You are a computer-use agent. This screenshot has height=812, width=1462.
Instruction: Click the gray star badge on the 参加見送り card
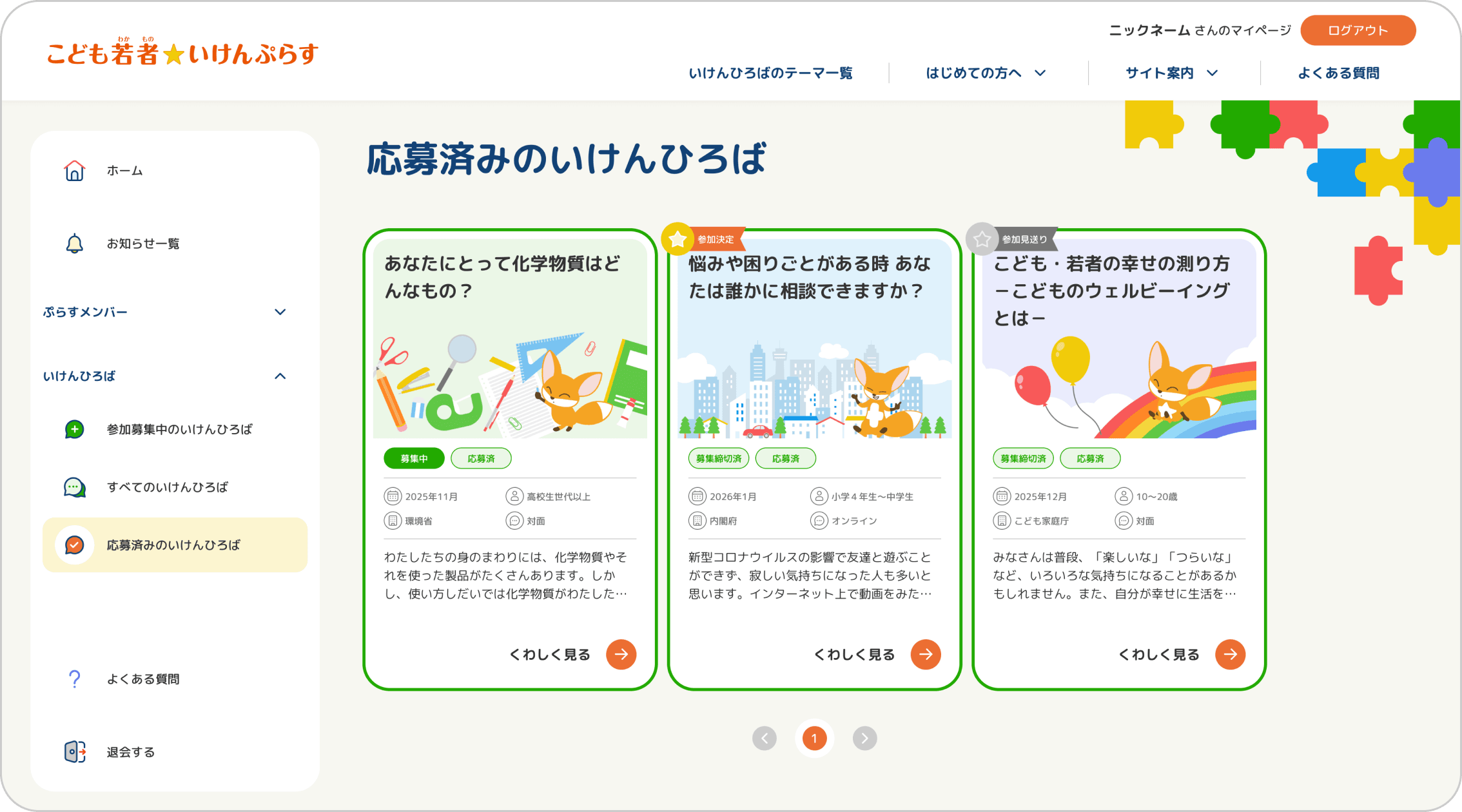[982, 238]
